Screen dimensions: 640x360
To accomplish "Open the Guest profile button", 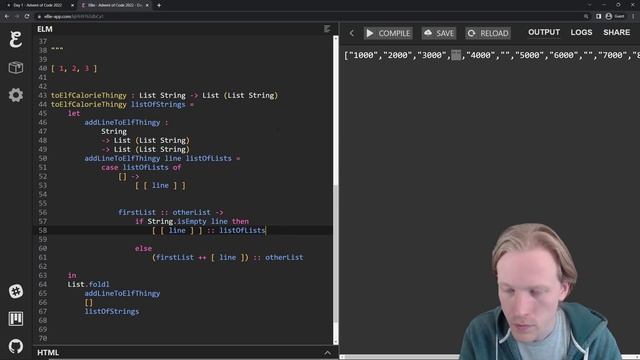I will click(x=615, y=16).
